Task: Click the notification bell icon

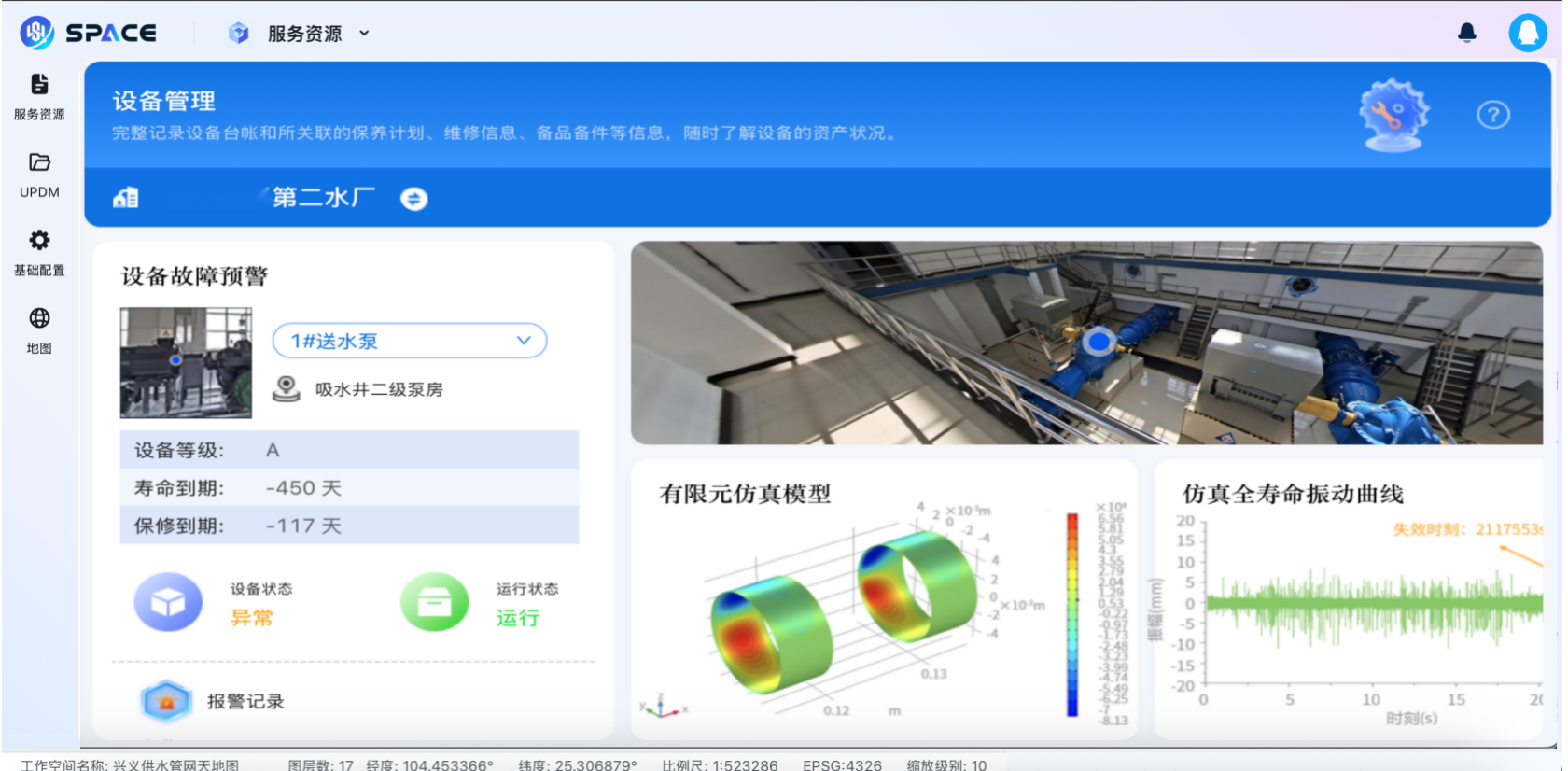Action: (1467, 33)
